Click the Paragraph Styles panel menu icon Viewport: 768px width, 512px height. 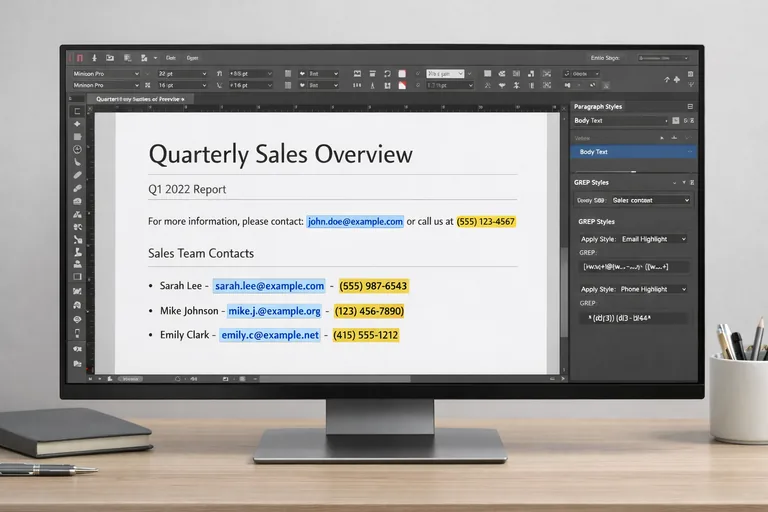[689, 106]
